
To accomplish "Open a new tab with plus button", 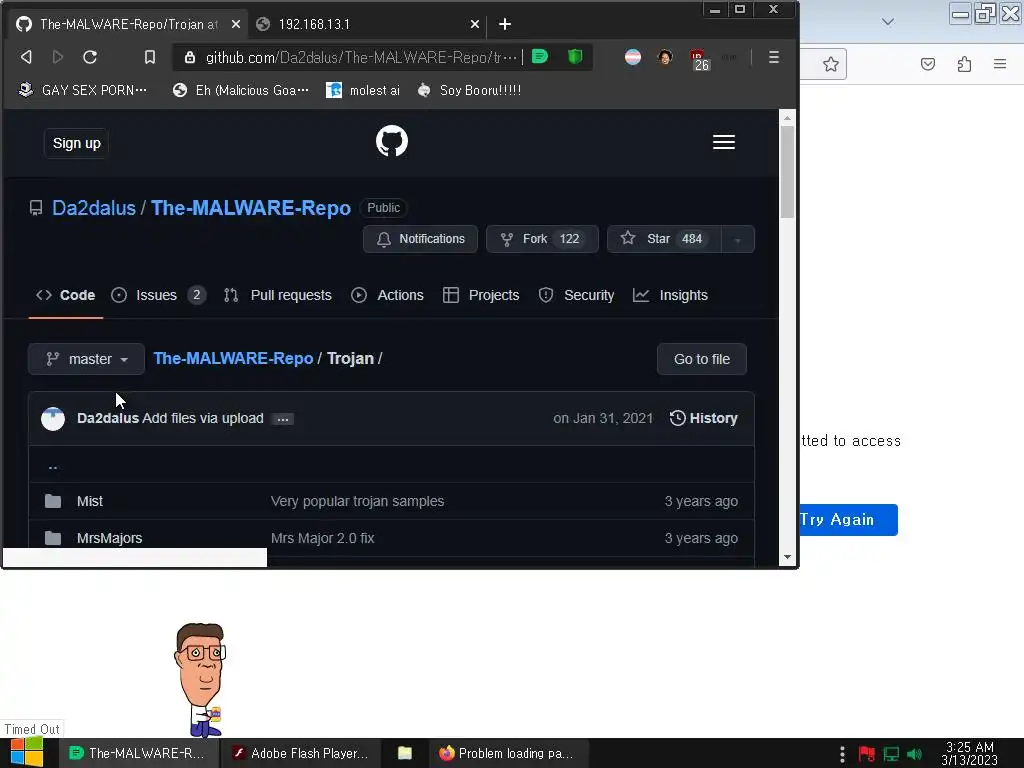I will 505,24.
